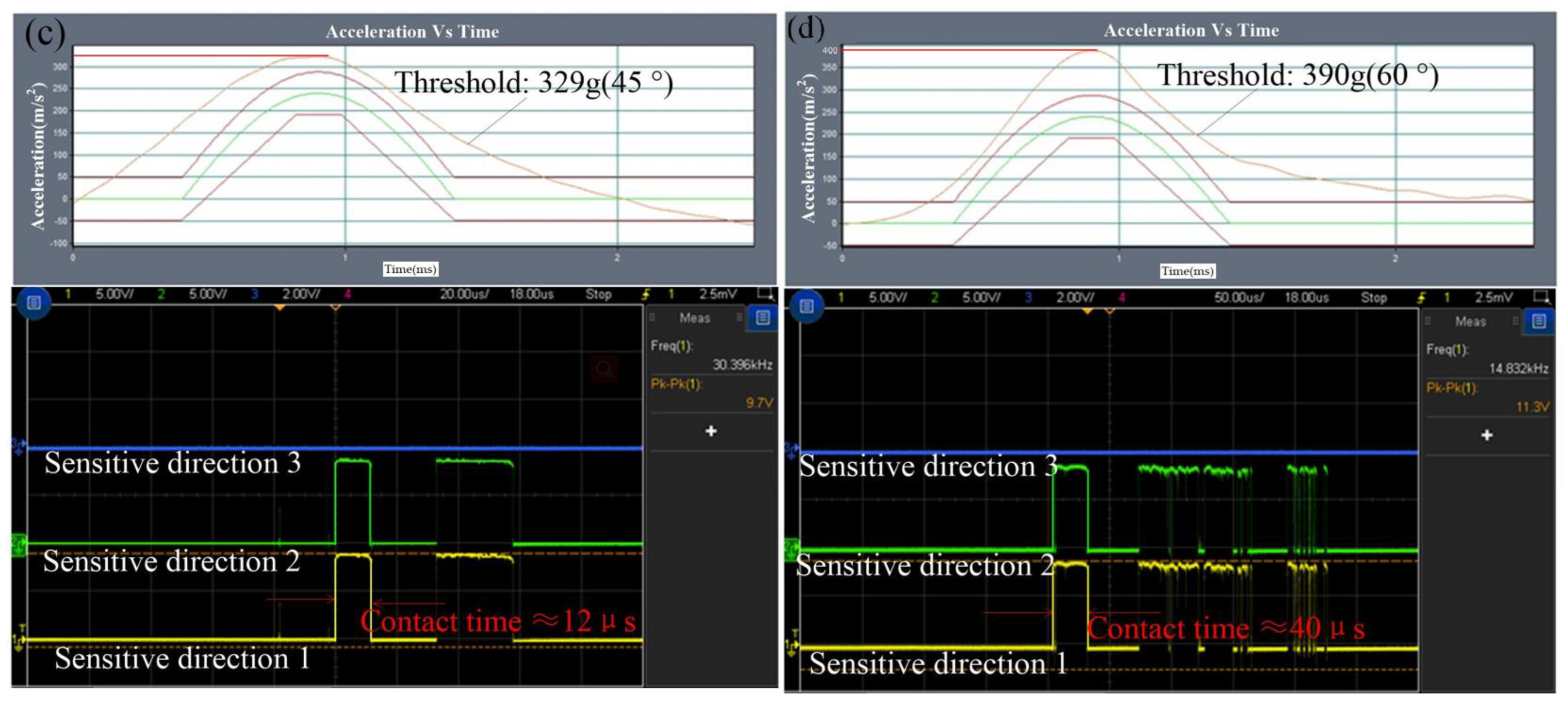The height and width of the screenshot is (705, 1568).
Task: Click the 2.5mV trigger level in oscilloscope (c)
Action: (718, 294)
